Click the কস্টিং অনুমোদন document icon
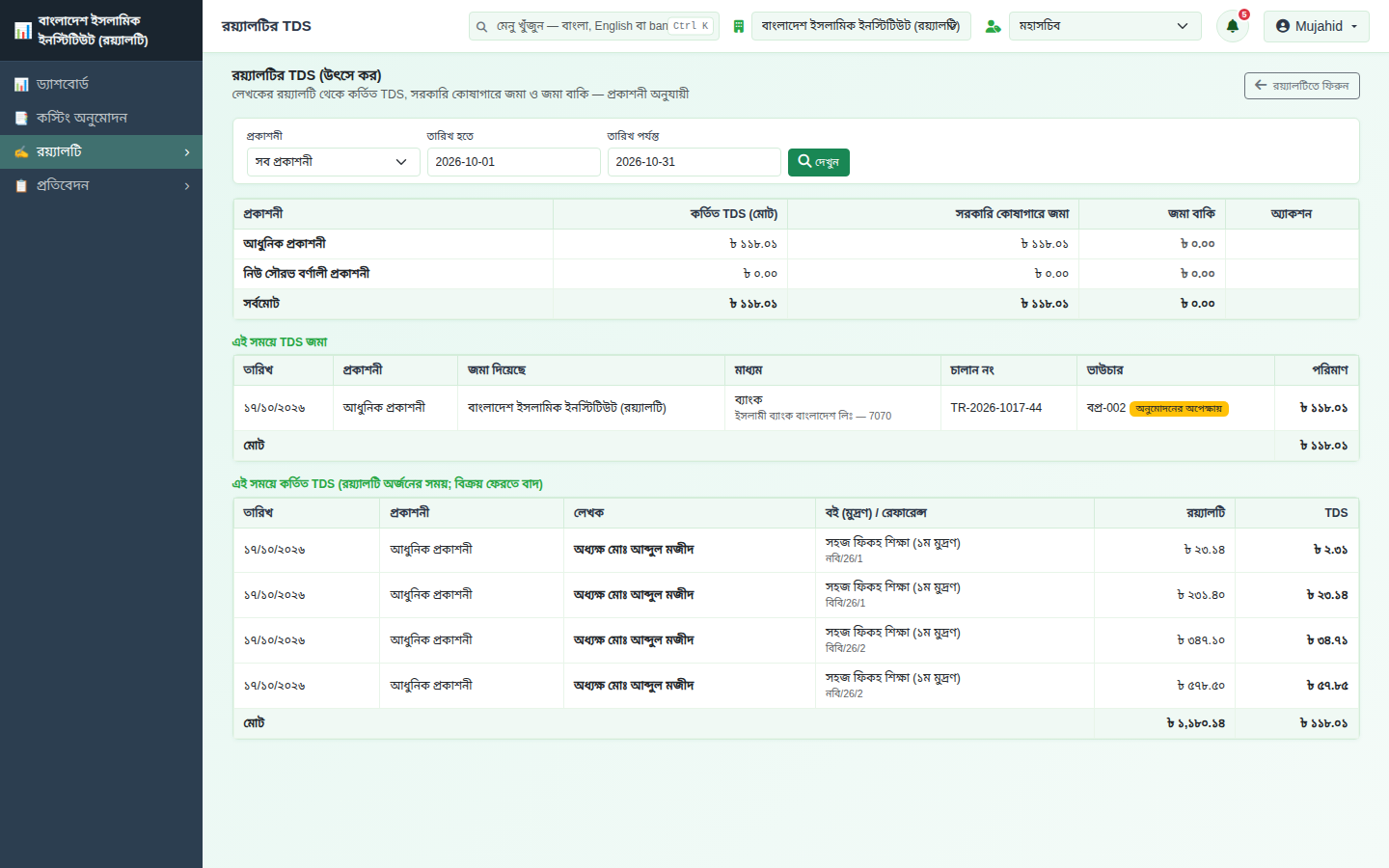The width and height of the screenshot is (1389, 868). [x=21, y=118]
